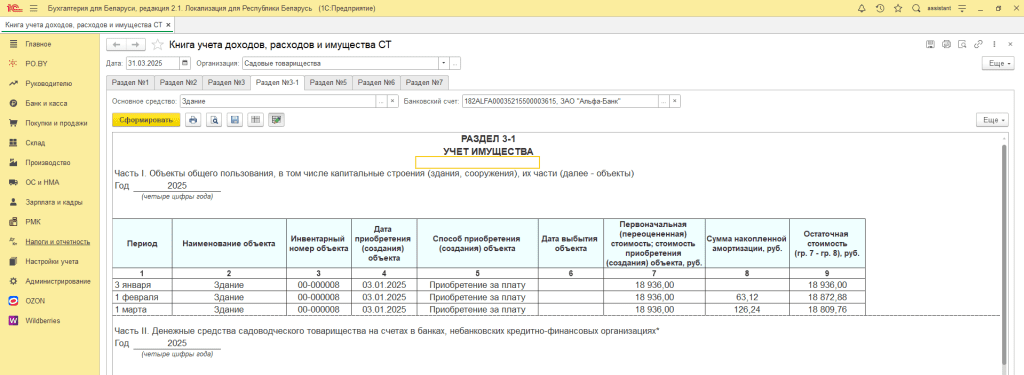Switch to Раздел №6 tab

pos(377,82)
